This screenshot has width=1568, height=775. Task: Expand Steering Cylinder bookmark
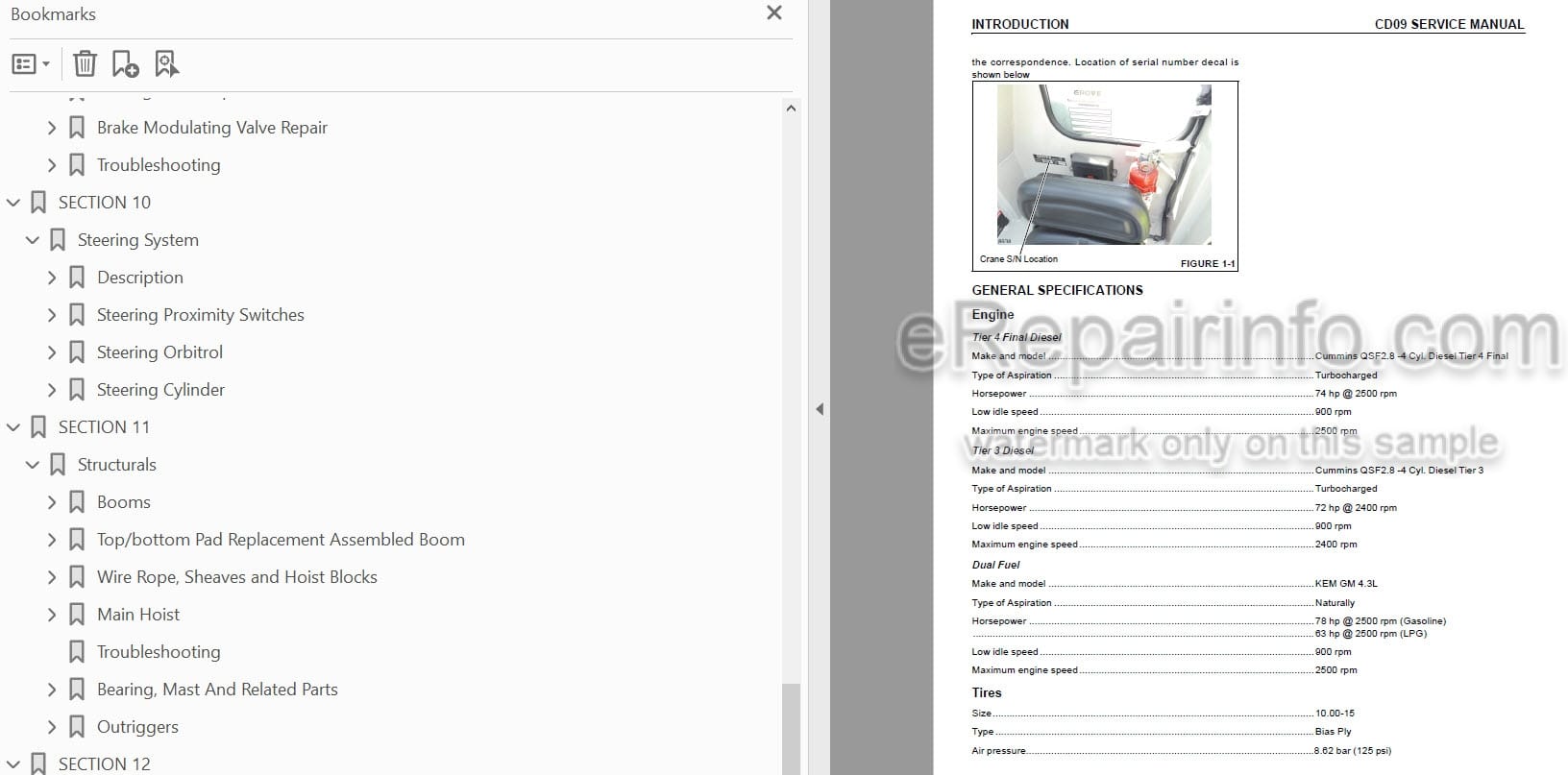(x=52, y=390)
